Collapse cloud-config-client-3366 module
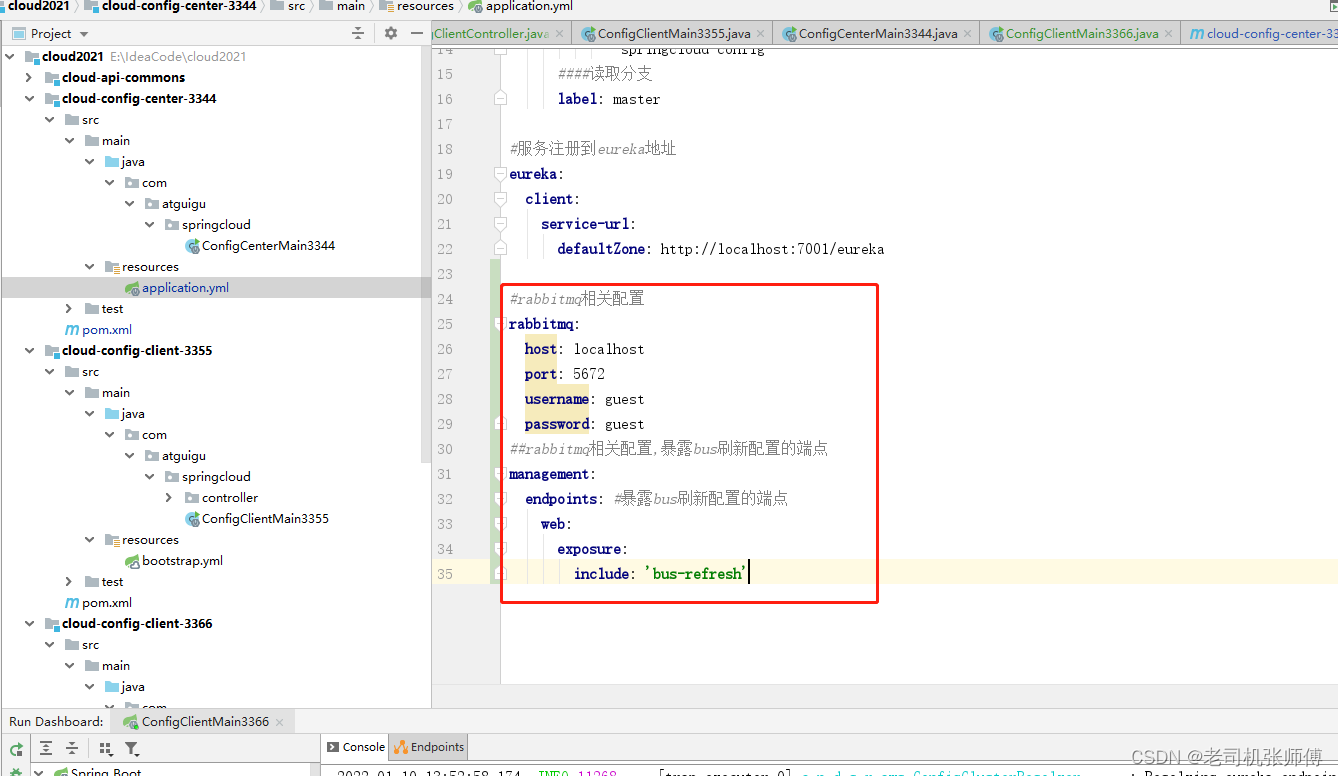Viewport: 1338px width, 776px height. pyautogui.click(x=29, y=623)
